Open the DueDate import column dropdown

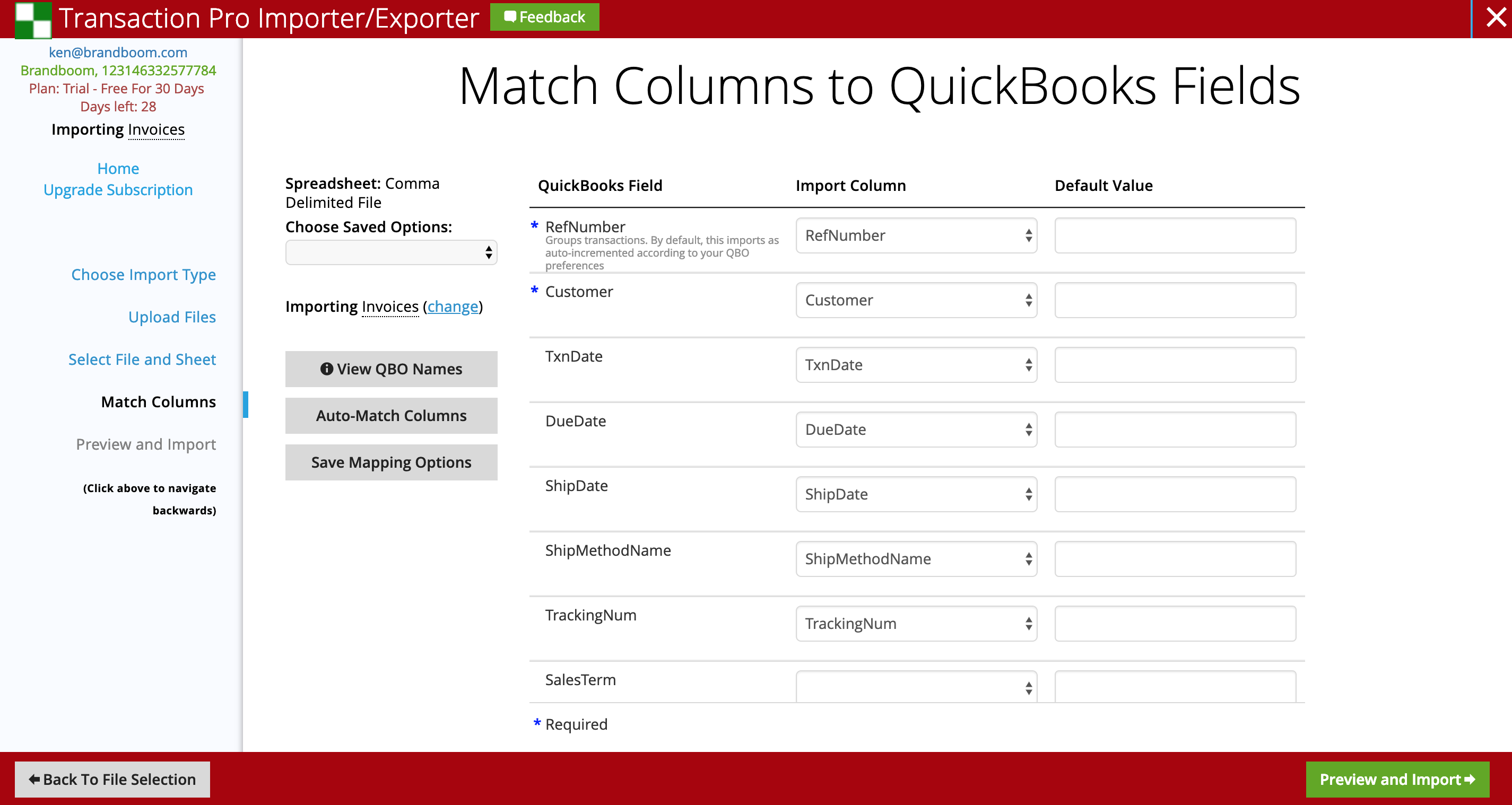click(916, 430)
